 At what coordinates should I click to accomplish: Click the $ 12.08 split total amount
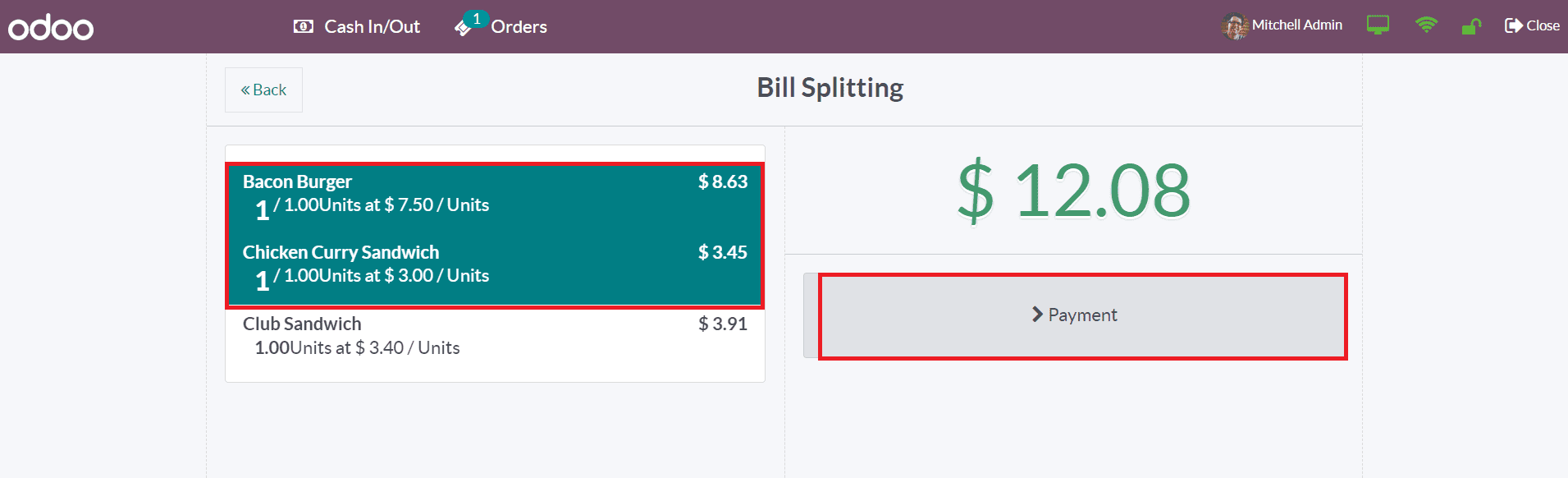pyautogui.click(x=1074, y=191)
